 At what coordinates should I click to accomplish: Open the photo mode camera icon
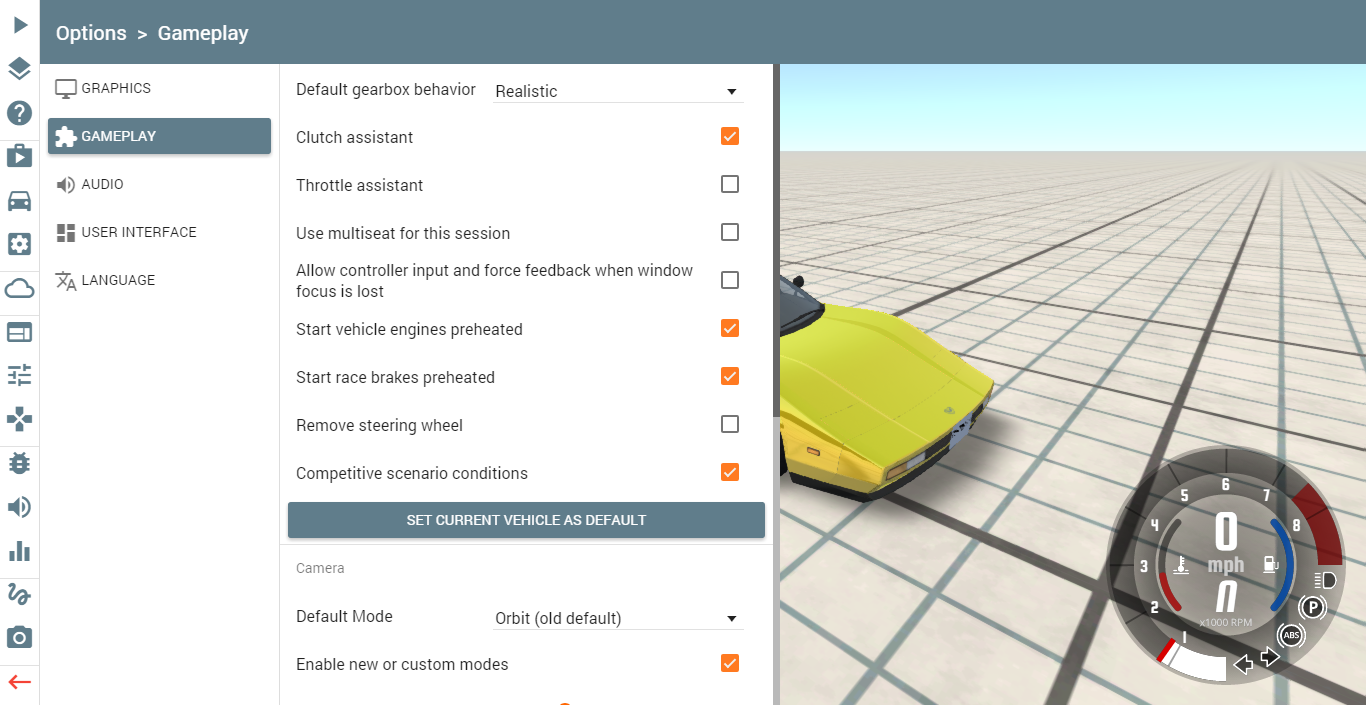point(20,638)
